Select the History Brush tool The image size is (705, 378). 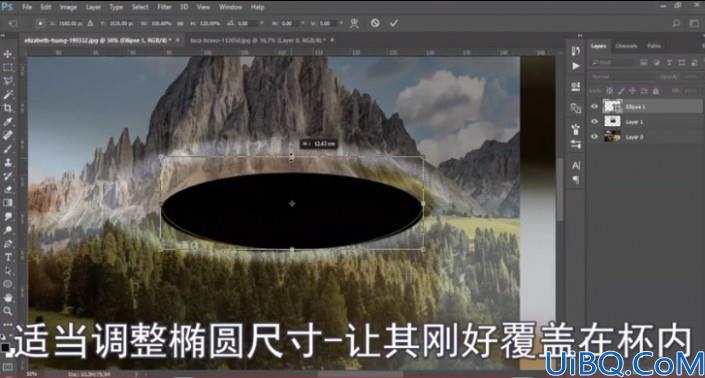[x=8, y=176]
